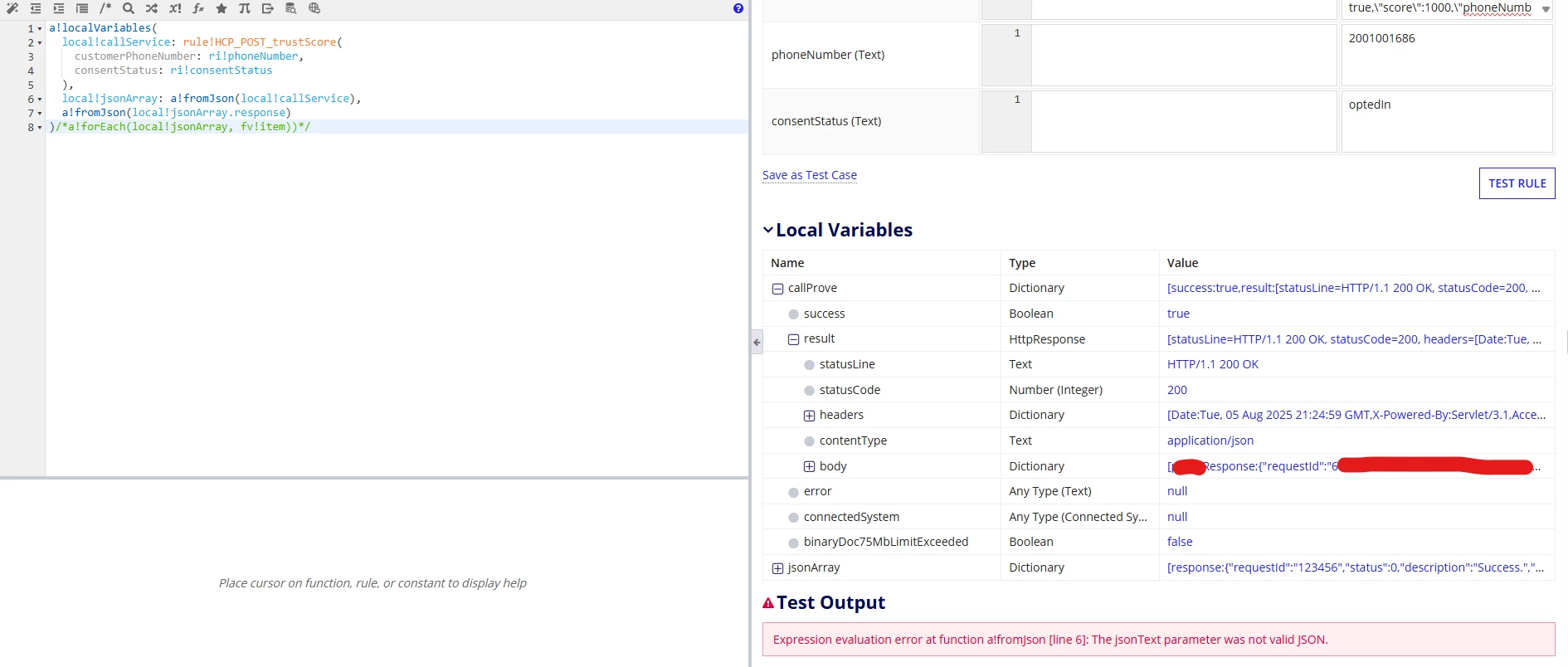Click the phoneNumber value field 2001001686
This screenshot has height=667, width=1568.
click(1447, 55)
